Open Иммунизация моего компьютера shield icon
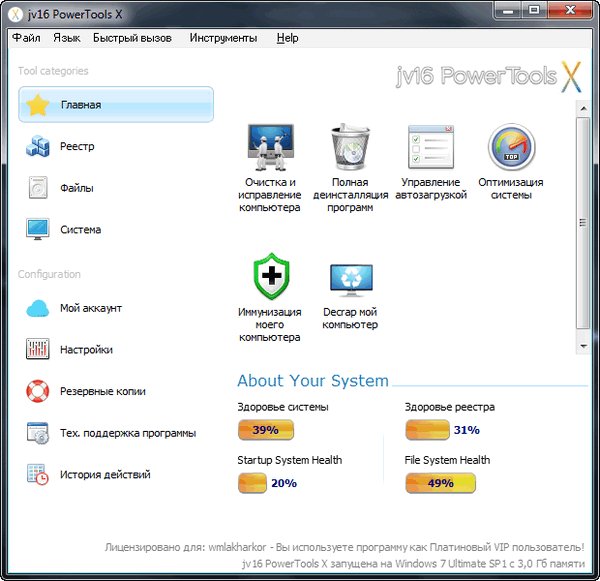This screenshot has width=600, height=581. pyautogui.click(x=271, y=276)
